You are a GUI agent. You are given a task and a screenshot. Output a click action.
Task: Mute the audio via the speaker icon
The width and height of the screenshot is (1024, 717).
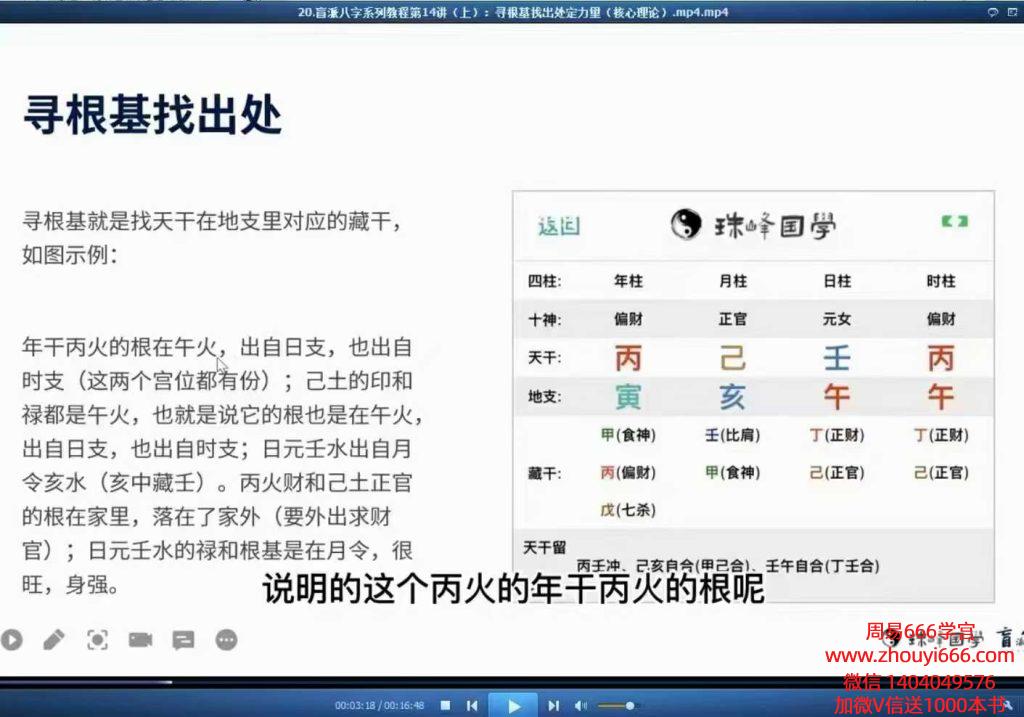[x=582, y=705]
